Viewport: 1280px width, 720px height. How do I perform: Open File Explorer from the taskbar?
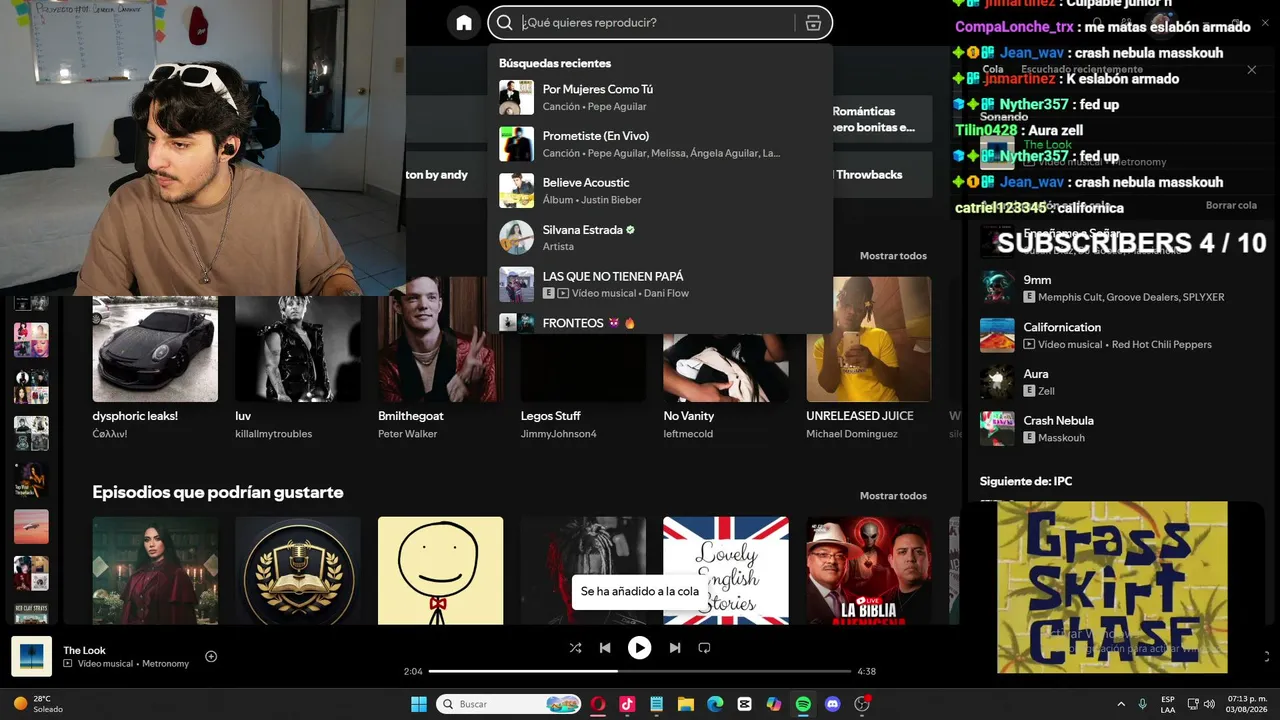click(x=686, y=704)
